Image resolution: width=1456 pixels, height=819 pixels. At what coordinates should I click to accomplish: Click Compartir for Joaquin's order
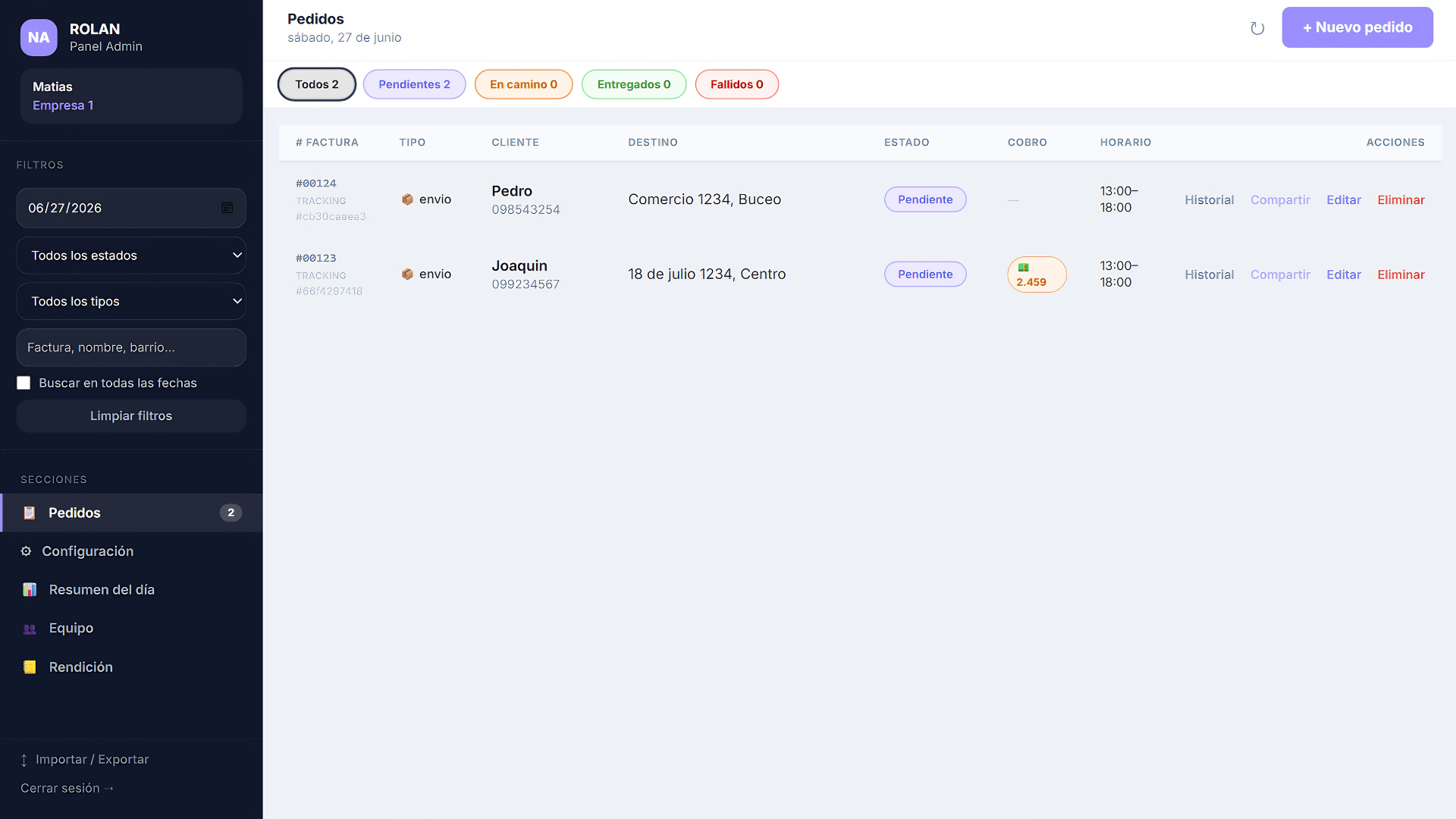tap(1280, 275)
